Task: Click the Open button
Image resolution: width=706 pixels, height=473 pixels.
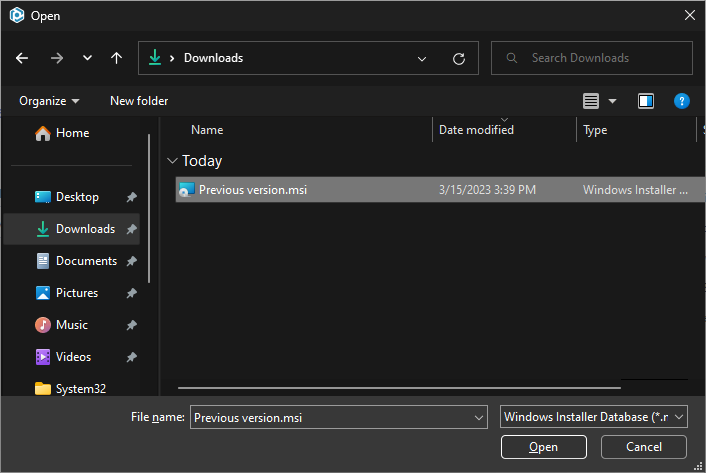Action: point(543,447)
